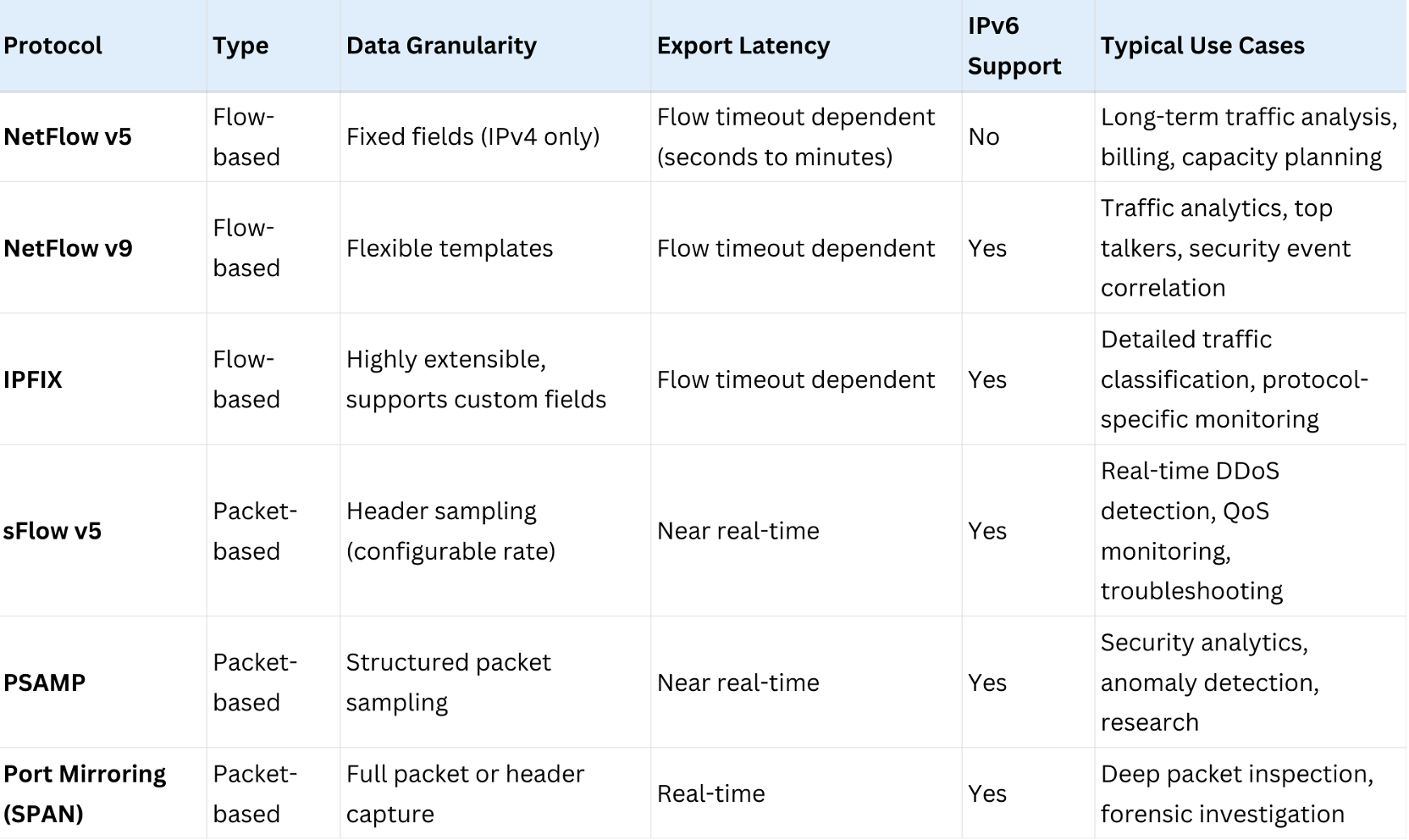The image size is (1409, 840).
Task: Select the PSAMP protocol cell
Action: pos(45,682)
